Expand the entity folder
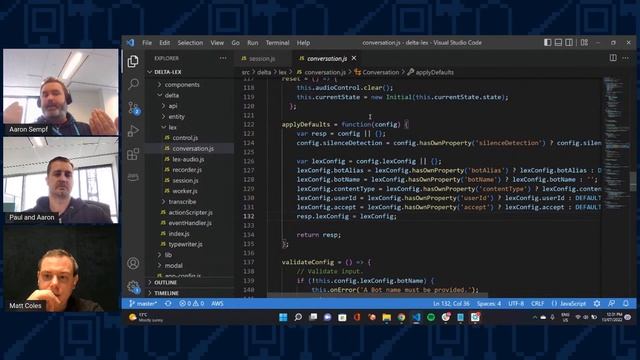 coord(176,116)
